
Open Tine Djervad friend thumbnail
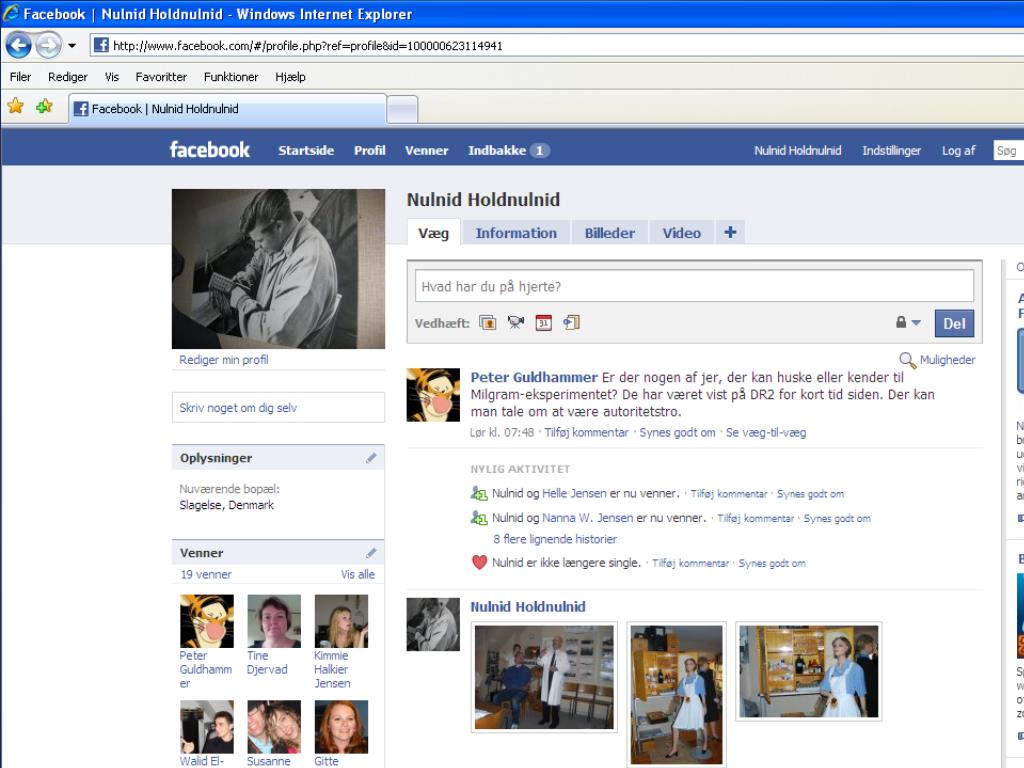(274, 621)
